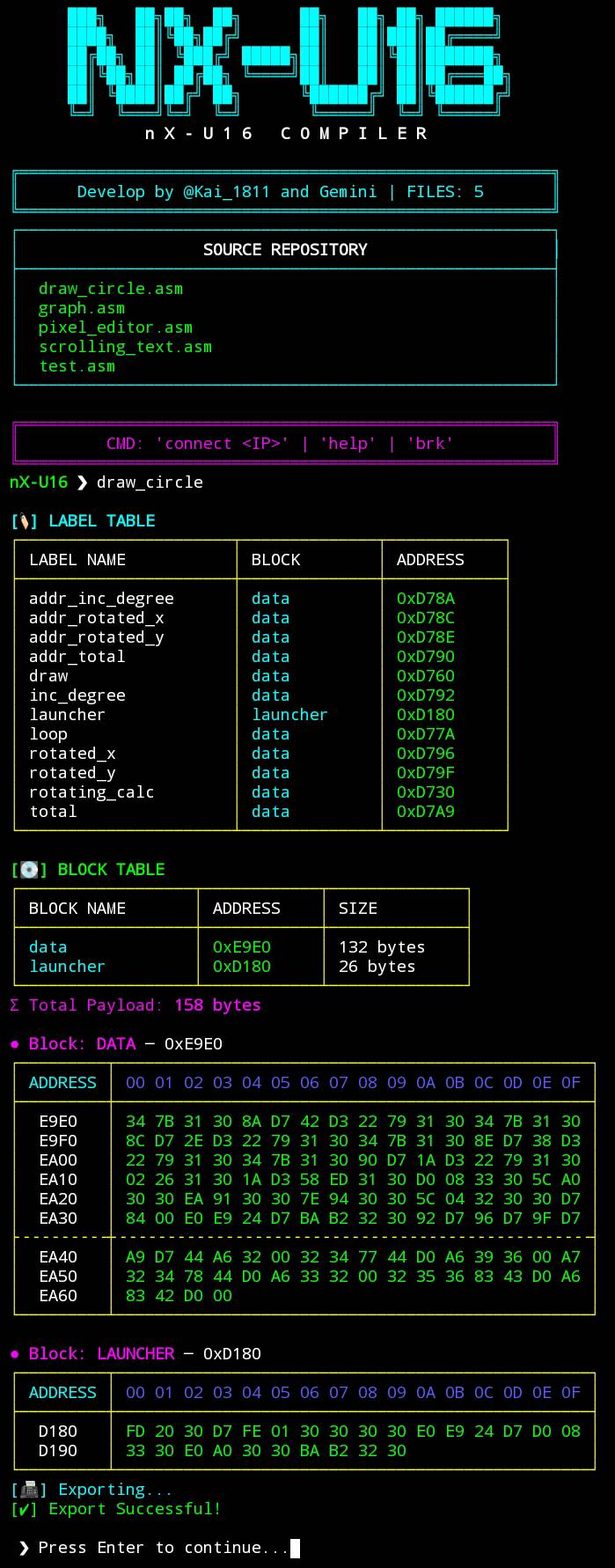Click the magenta bullet before Block: DATA

point(14,1044)
